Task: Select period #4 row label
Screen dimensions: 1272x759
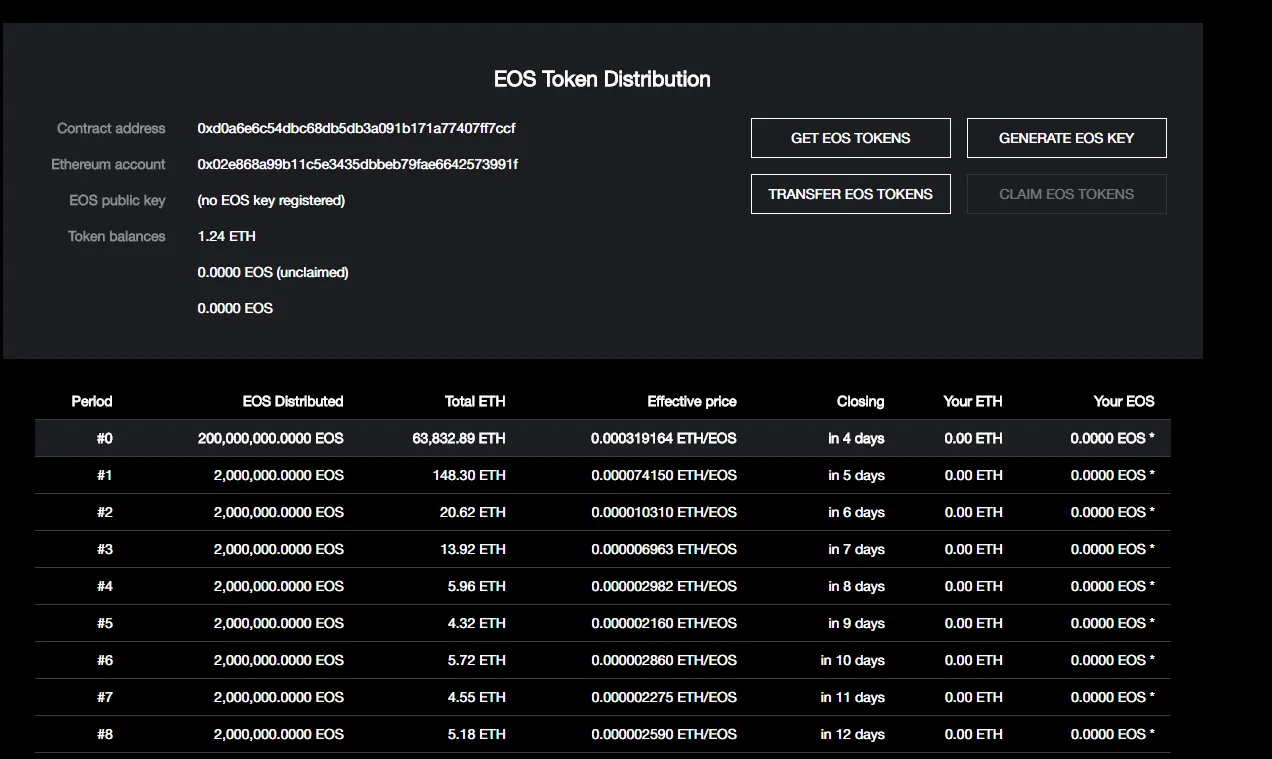Action: [105, 586]
